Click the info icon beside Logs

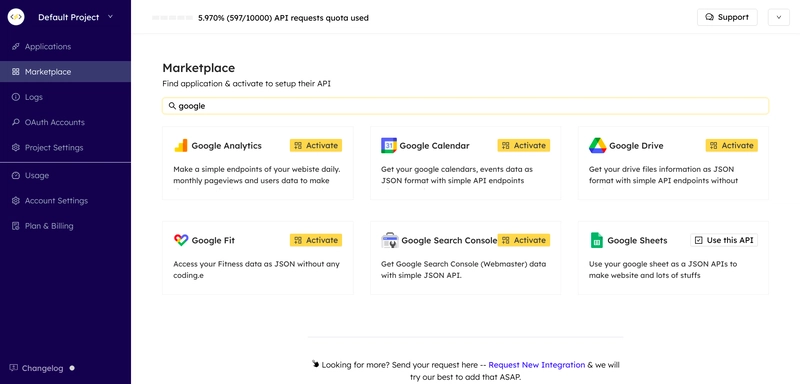[x=16, y=97]
